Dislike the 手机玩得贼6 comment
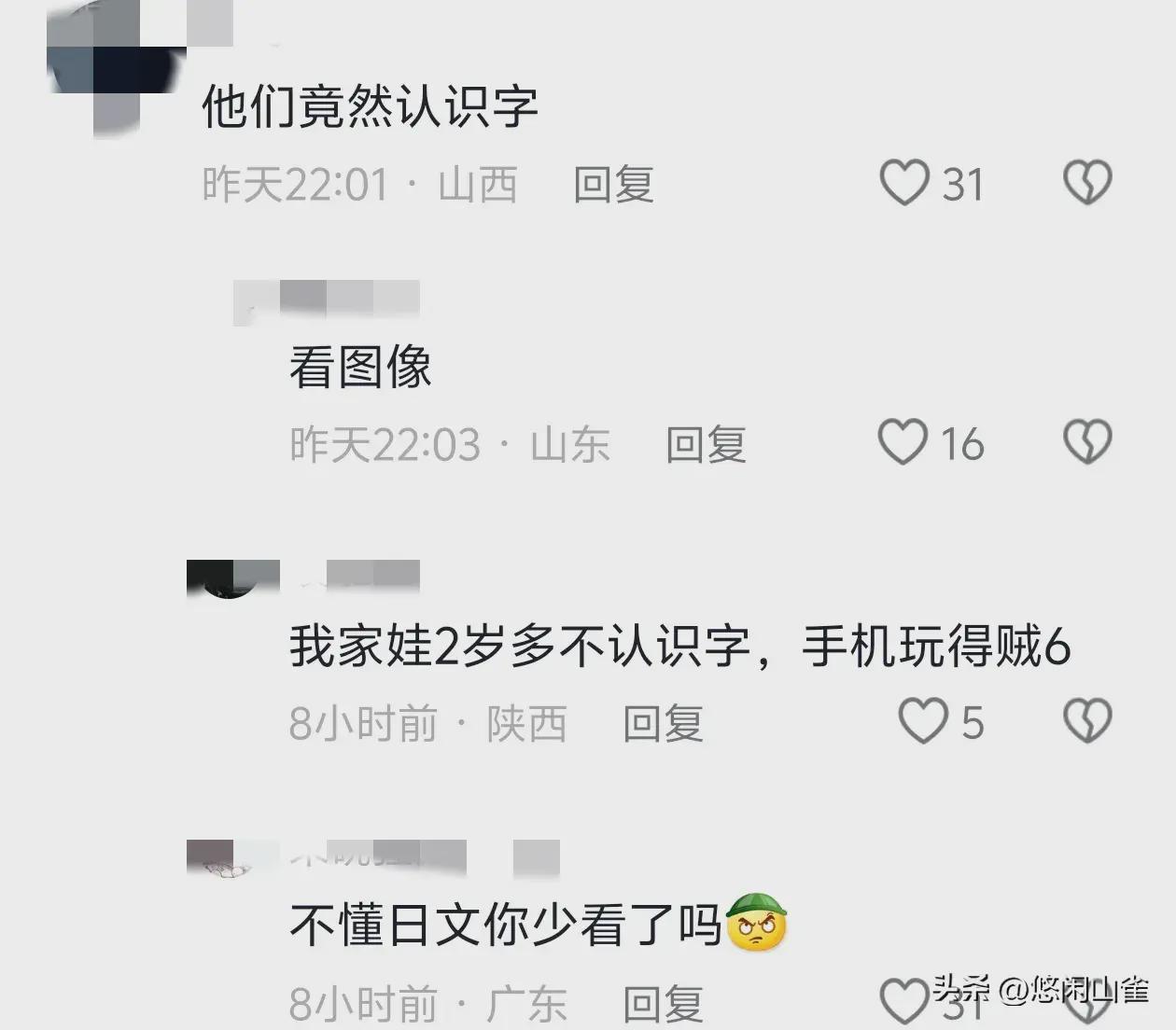Image resolution: width=1176 pixels, height=1030 pixels. tap(1088, 720)
